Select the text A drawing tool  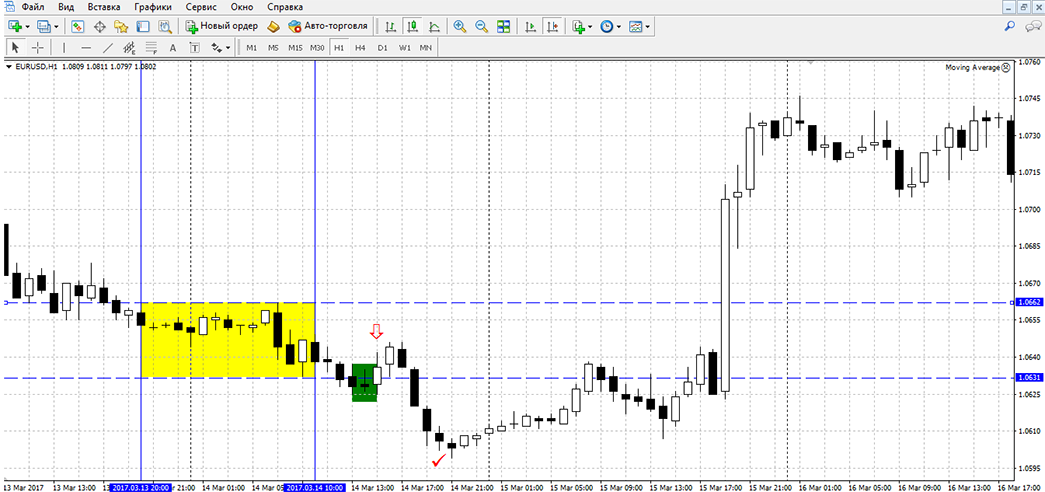coord(173,47)
